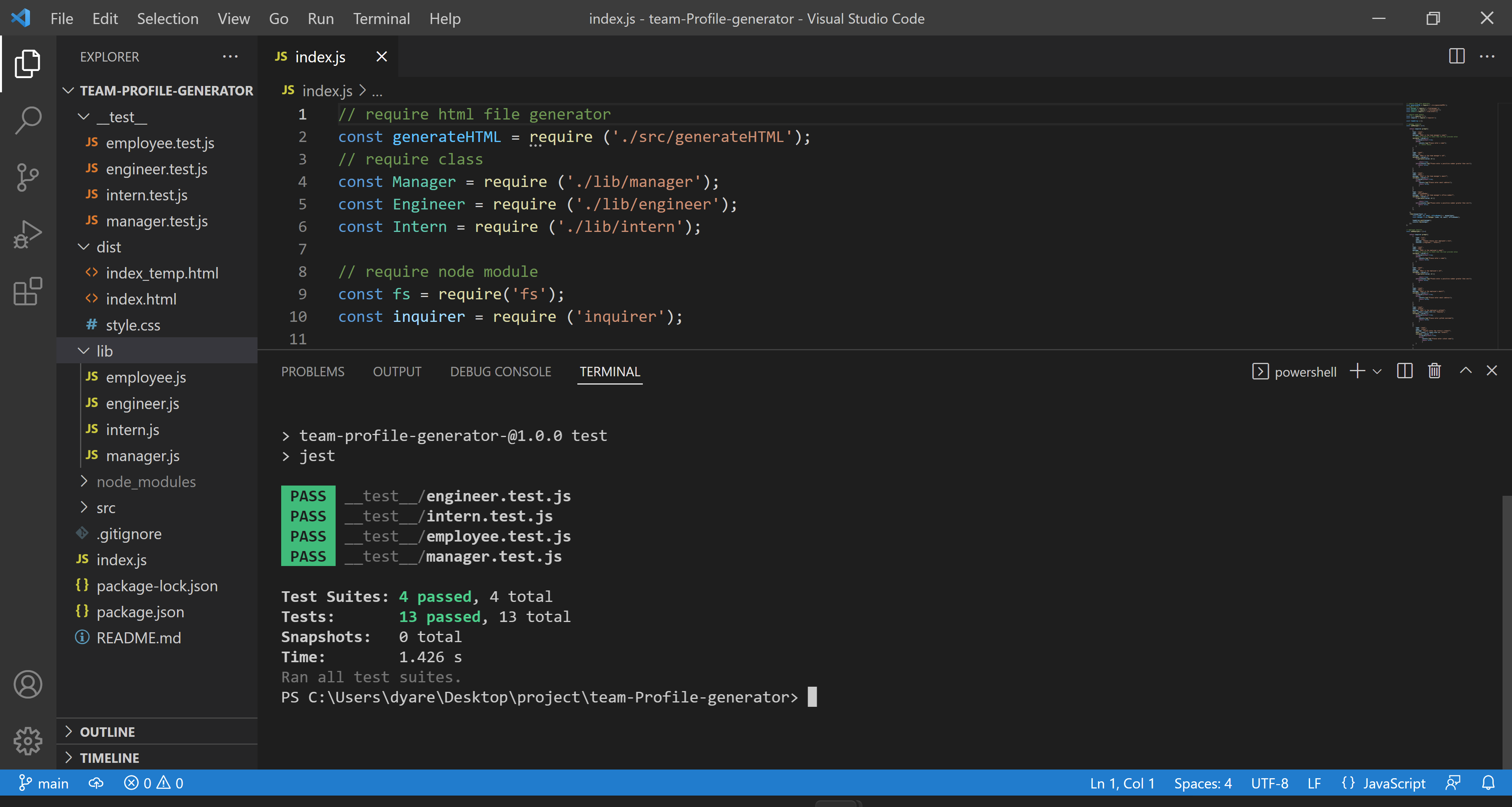
Task: Split the editor view
Action: coord(1458,56)
